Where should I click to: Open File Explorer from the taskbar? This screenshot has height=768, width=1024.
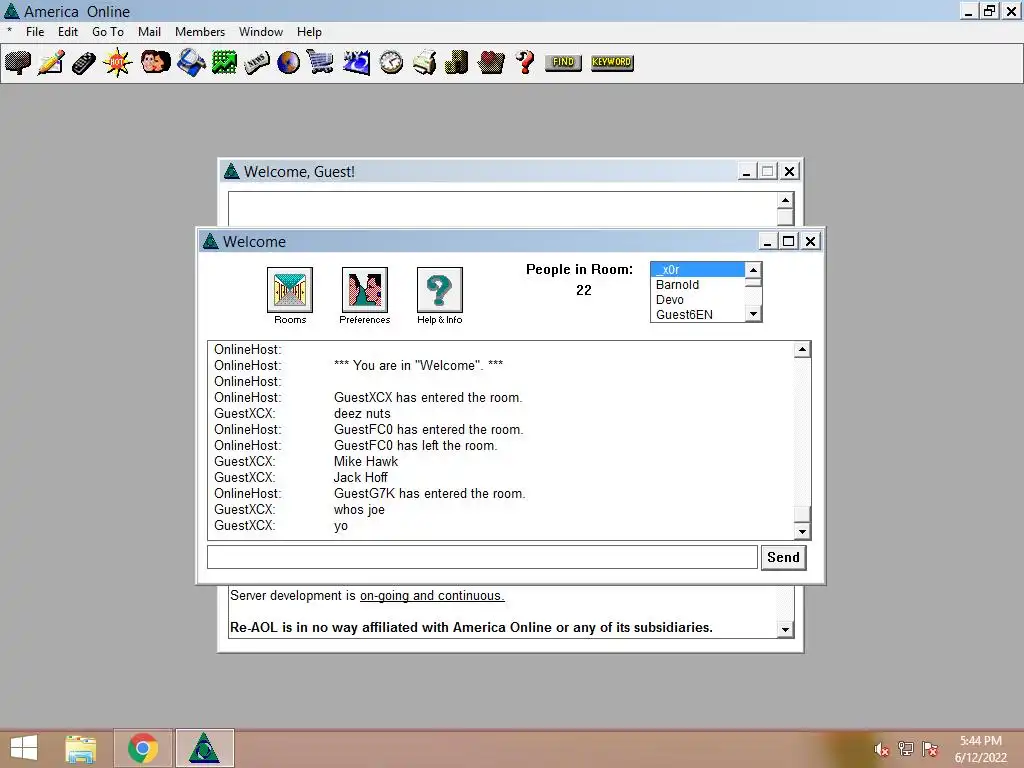coord(80,748)
